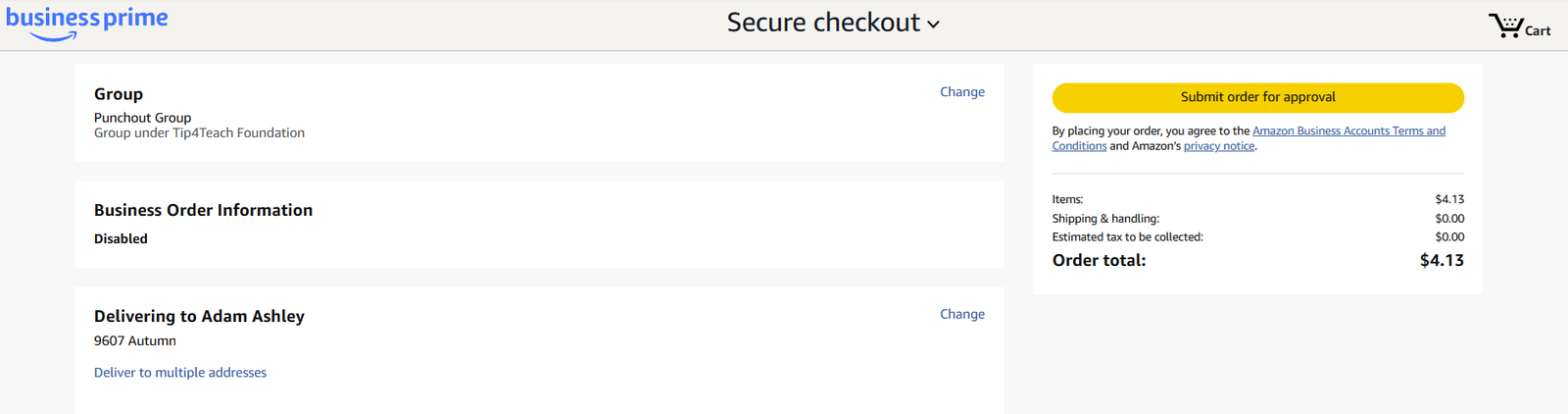Choose Deliver to multiple addresses
The image size is (1568, 414).
coord(180,373)
